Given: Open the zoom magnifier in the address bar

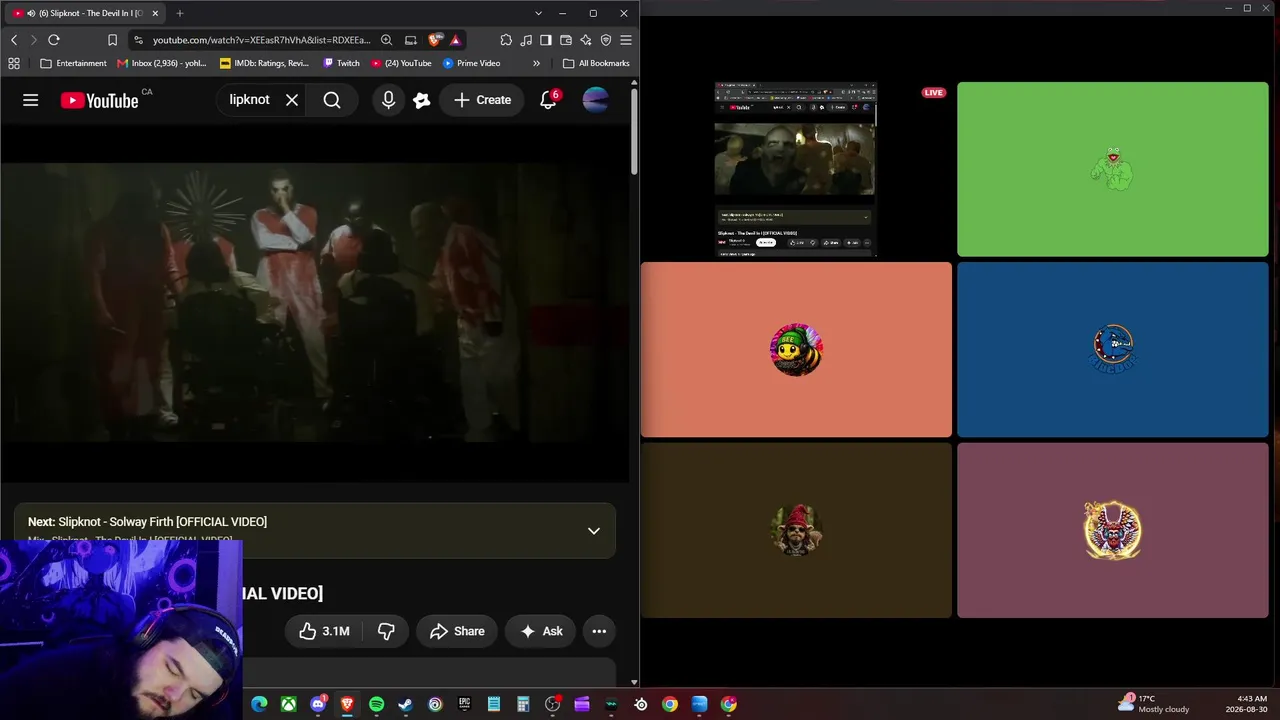Looking at the screenshot, I should (386, 40).
